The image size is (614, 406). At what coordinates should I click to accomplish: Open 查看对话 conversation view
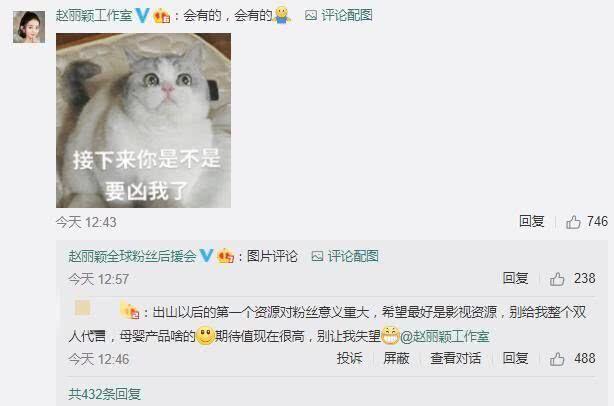pyautogui.click(x=455, y=358)
